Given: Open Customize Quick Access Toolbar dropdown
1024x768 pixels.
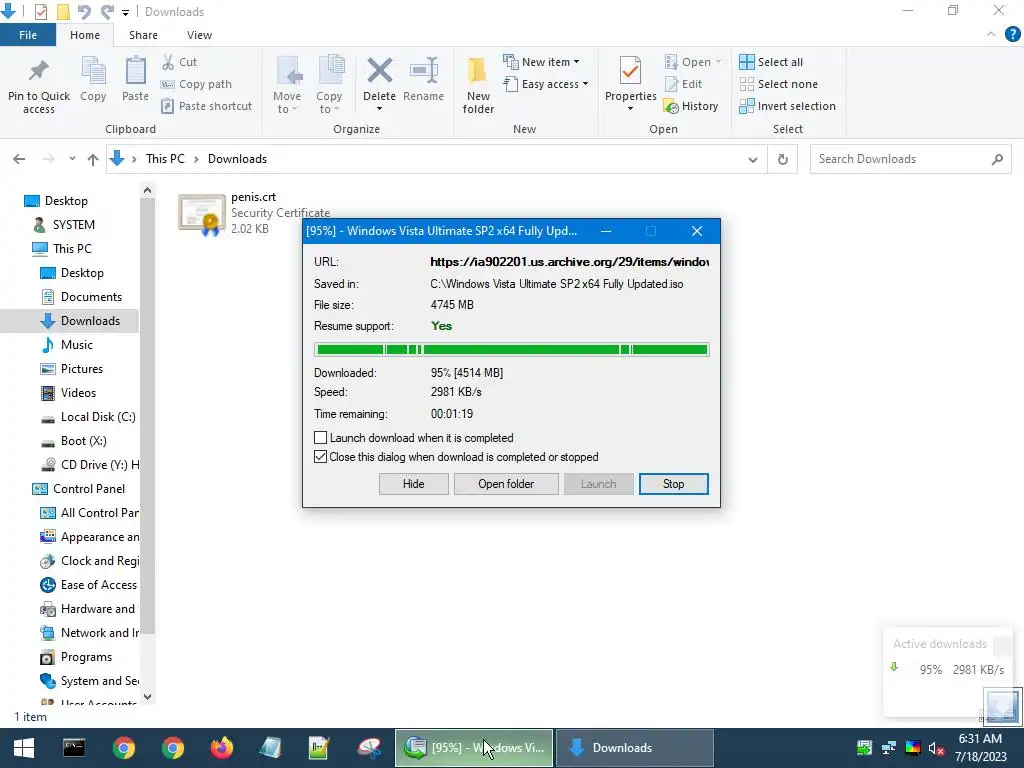Looking at the screenshot, I should [125, 12].
